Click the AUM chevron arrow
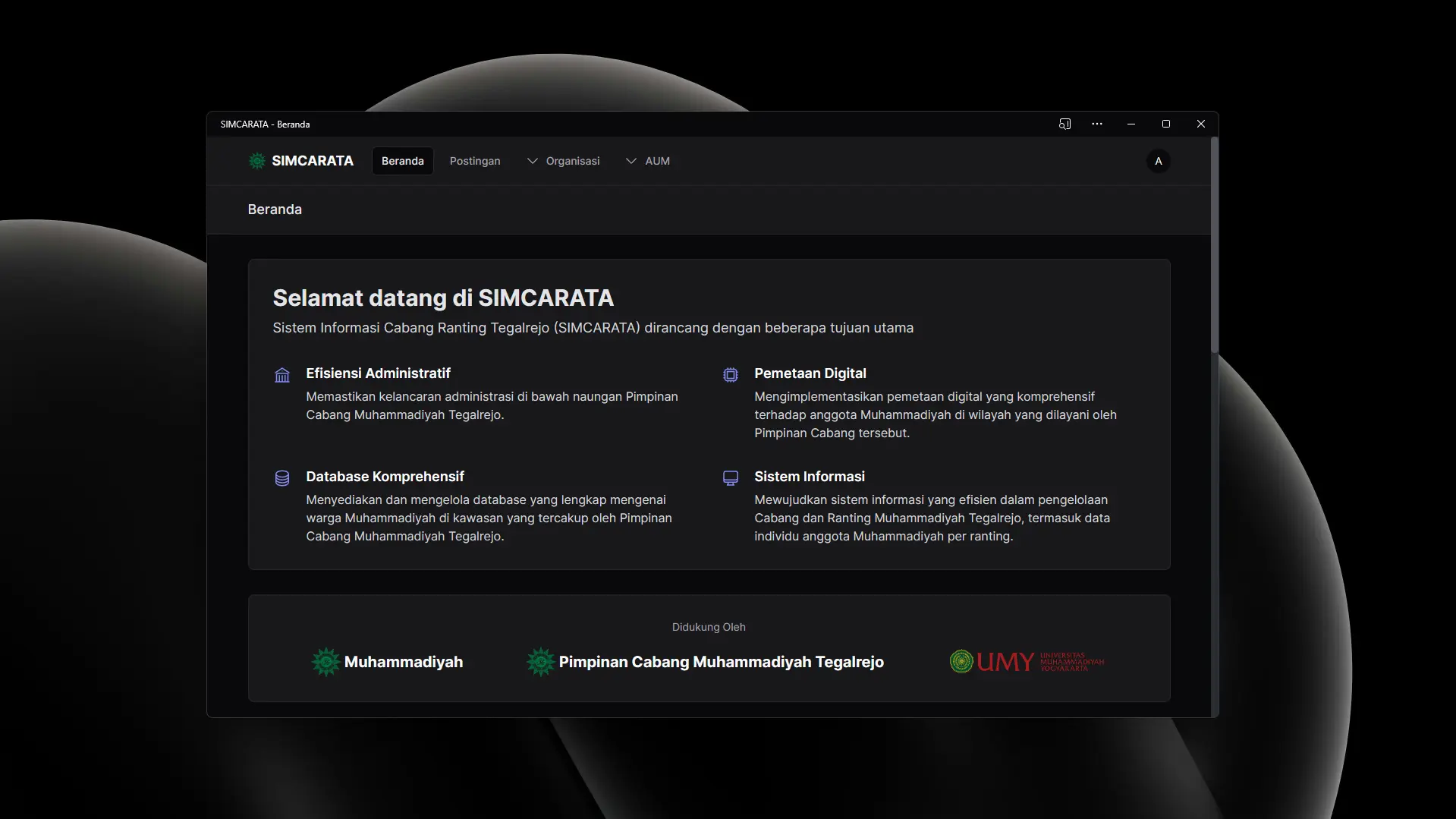Screen dimensions: 1456x819 (631, 161)
